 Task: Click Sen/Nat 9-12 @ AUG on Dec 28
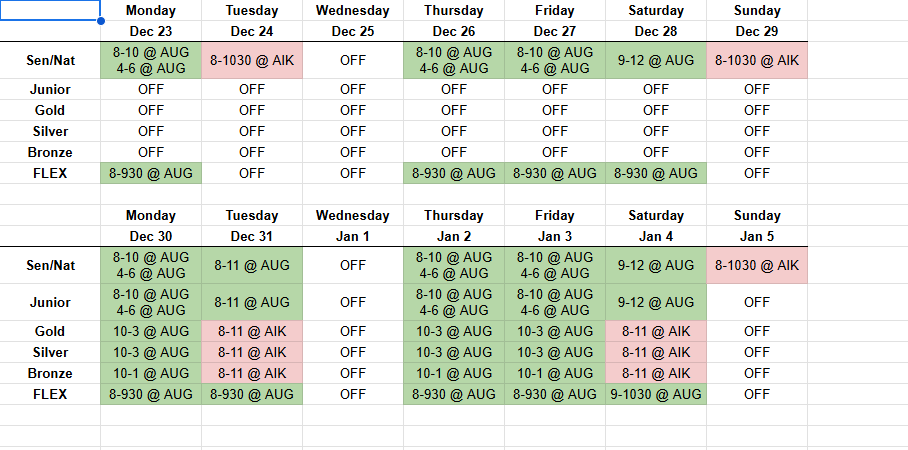tap(656, 60)
